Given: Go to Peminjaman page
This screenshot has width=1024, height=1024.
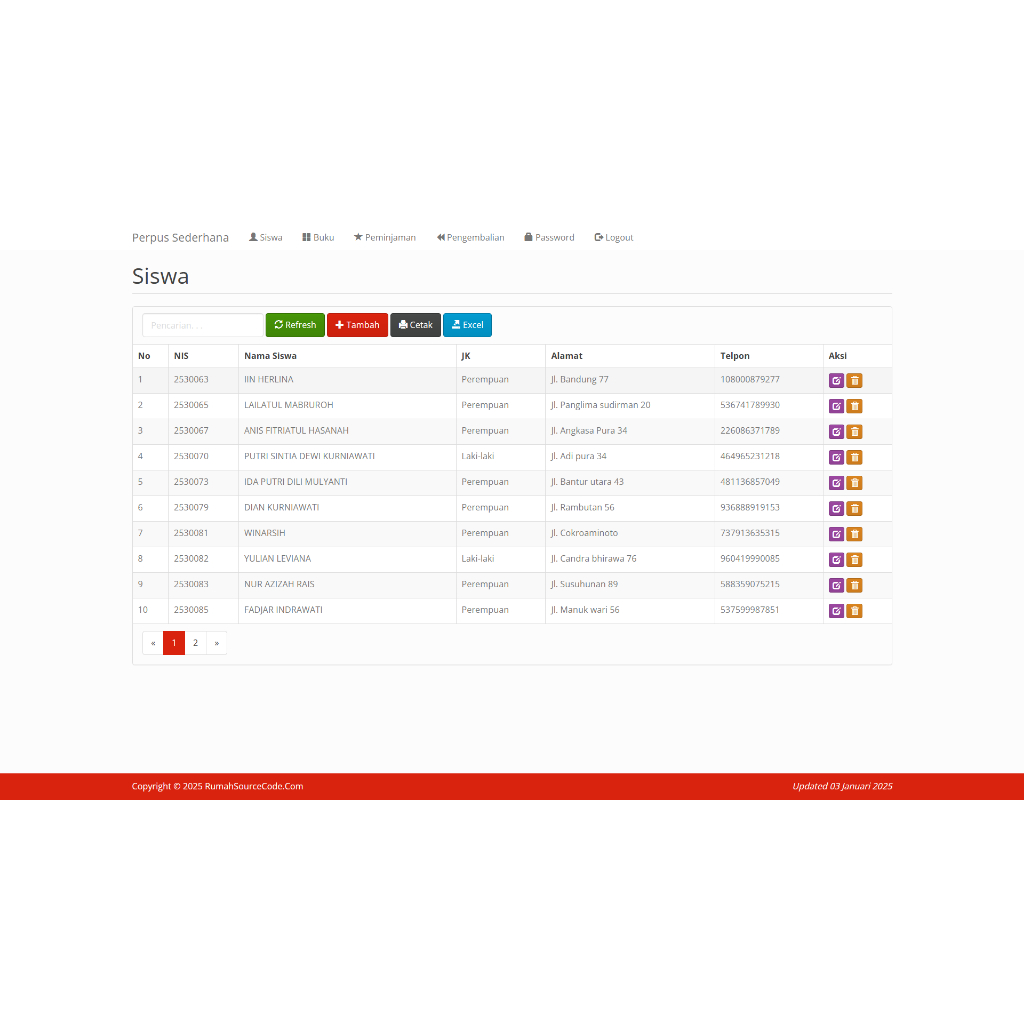Looking at the screenshot, I should 385,238.
